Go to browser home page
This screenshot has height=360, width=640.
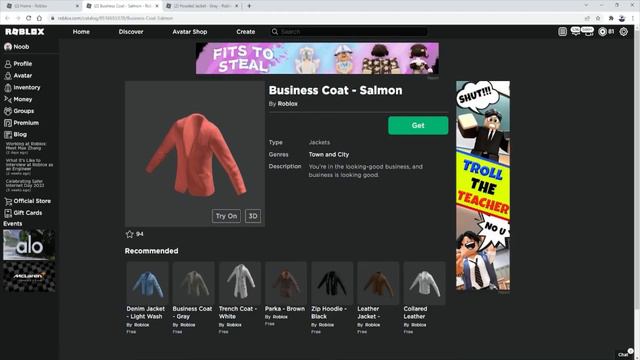(39, 18)
